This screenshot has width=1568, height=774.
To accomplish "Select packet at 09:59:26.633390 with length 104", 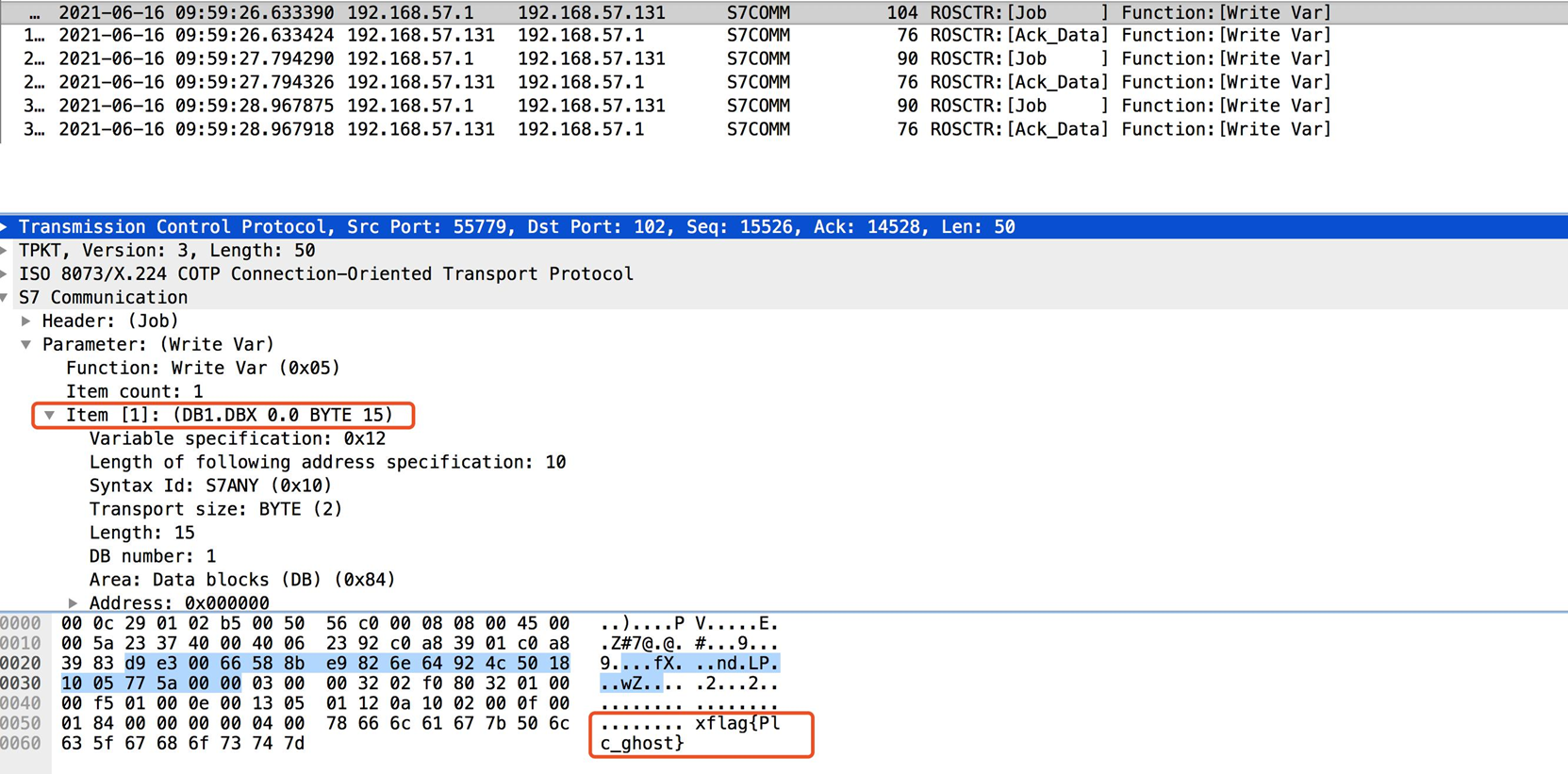I will point(784,12).
